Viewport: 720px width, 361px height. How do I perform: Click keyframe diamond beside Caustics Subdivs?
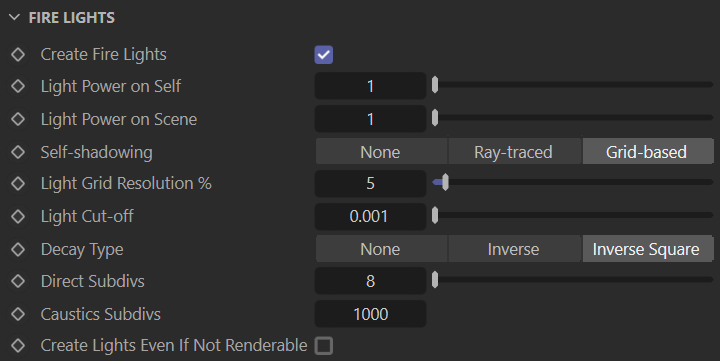point(18,314)
